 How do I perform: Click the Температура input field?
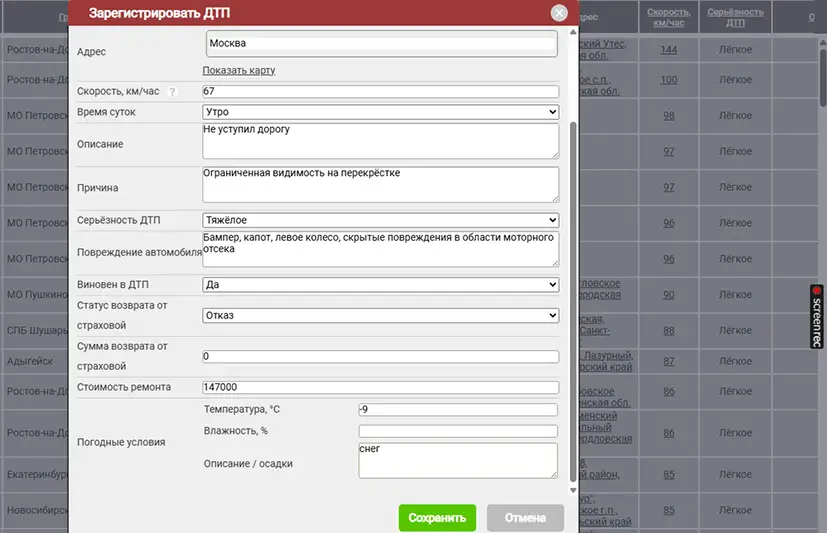[x=457, y=409]
